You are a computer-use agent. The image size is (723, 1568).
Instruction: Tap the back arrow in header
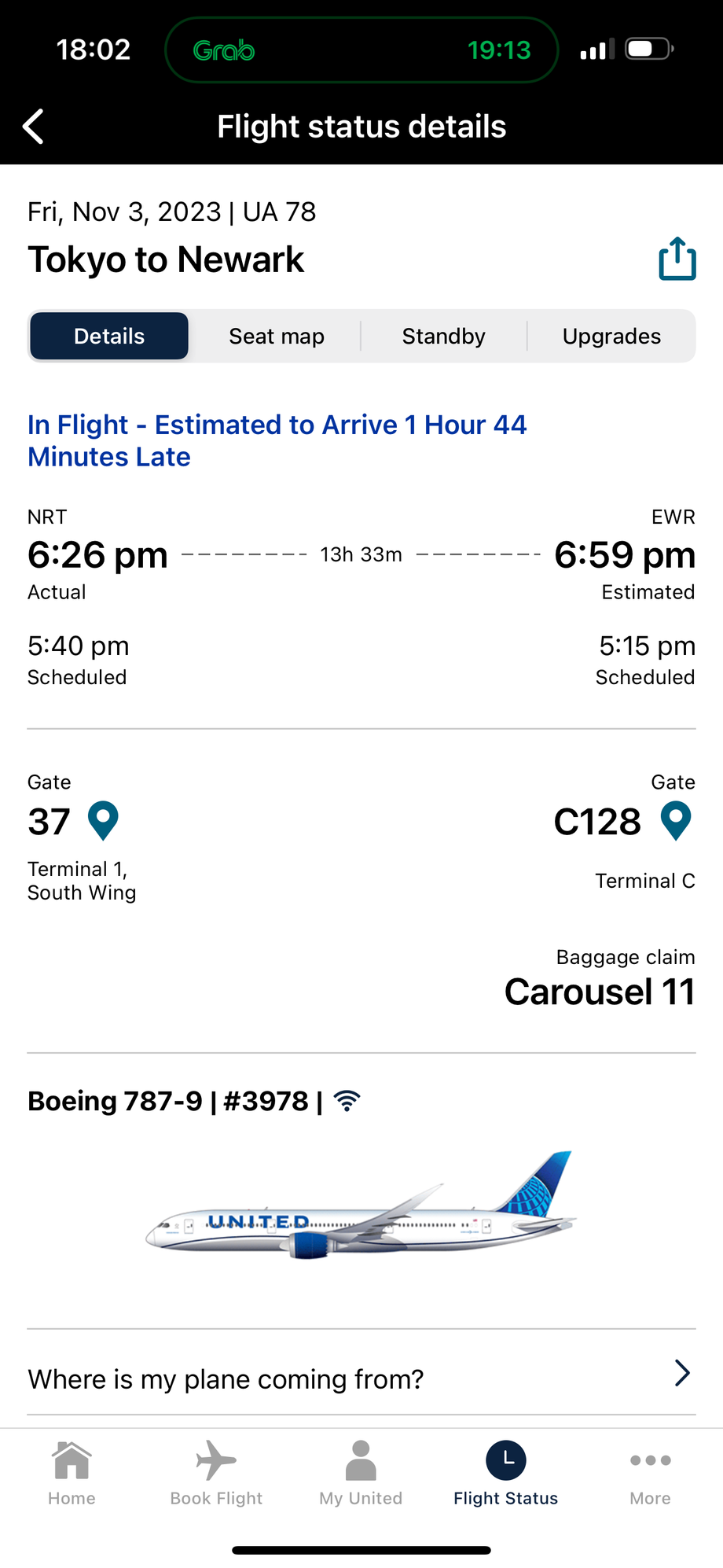point(33,127)
